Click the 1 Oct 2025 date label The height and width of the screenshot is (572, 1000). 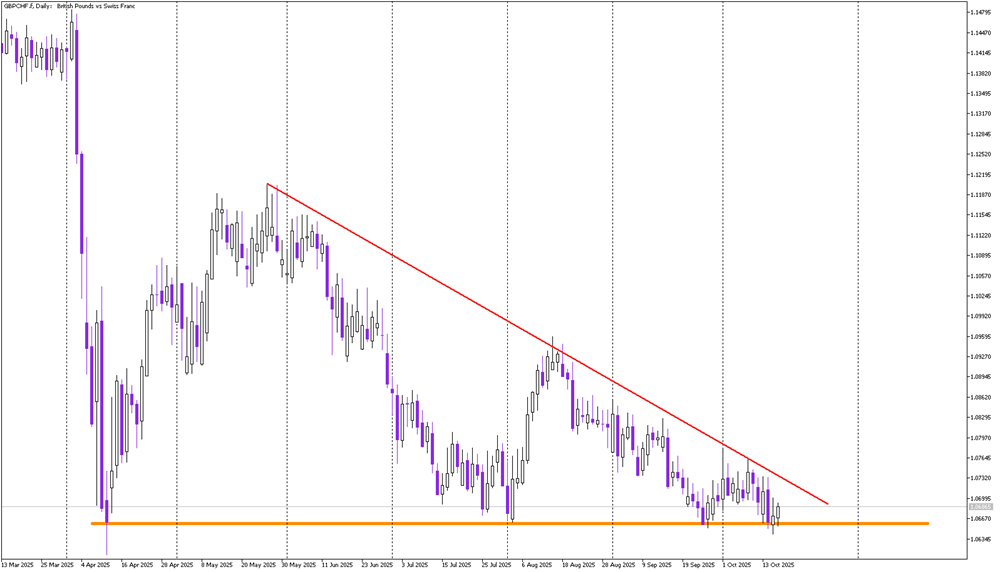(739, 564)
